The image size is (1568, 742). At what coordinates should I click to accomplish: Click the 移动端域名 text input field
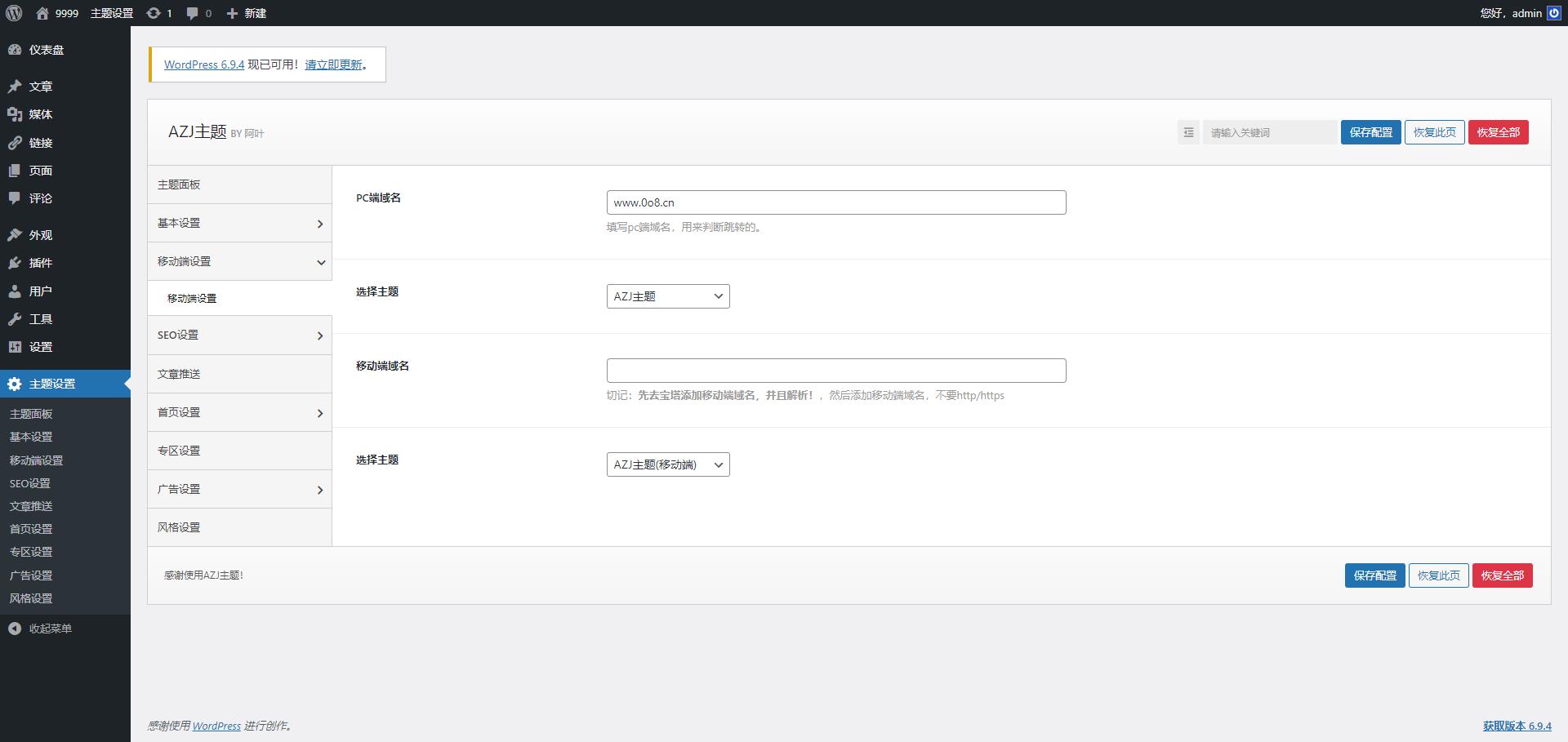(x=835, y=371)
